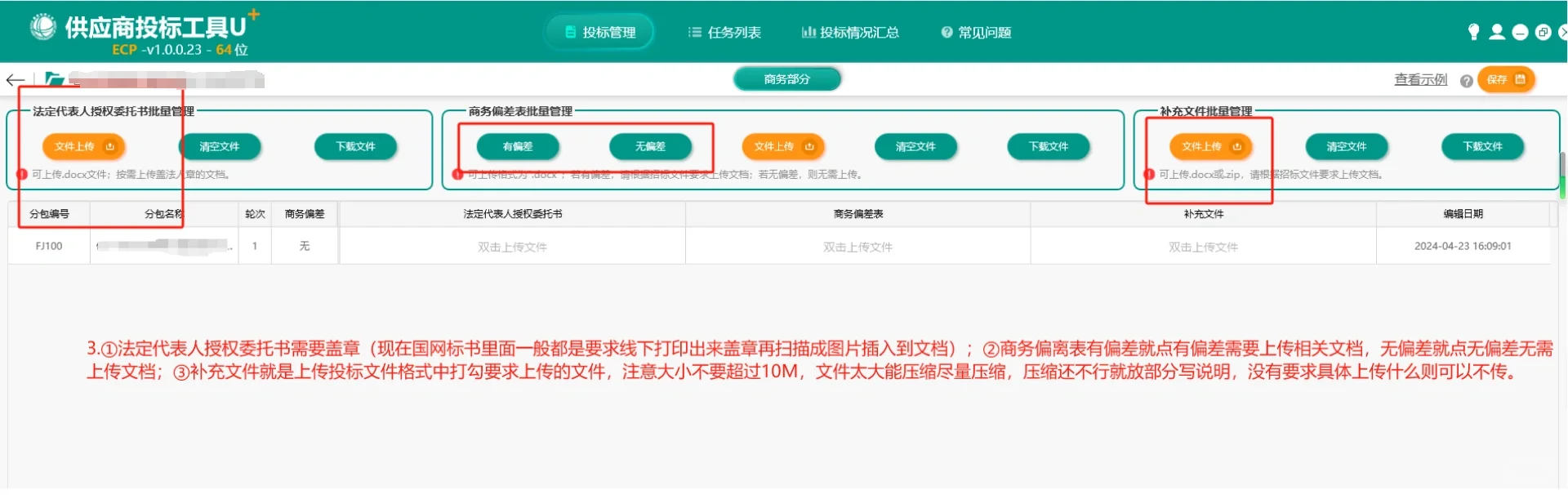Open 投标情况汇总 tab
1568x495 pixels.
[x=850, y=33]
